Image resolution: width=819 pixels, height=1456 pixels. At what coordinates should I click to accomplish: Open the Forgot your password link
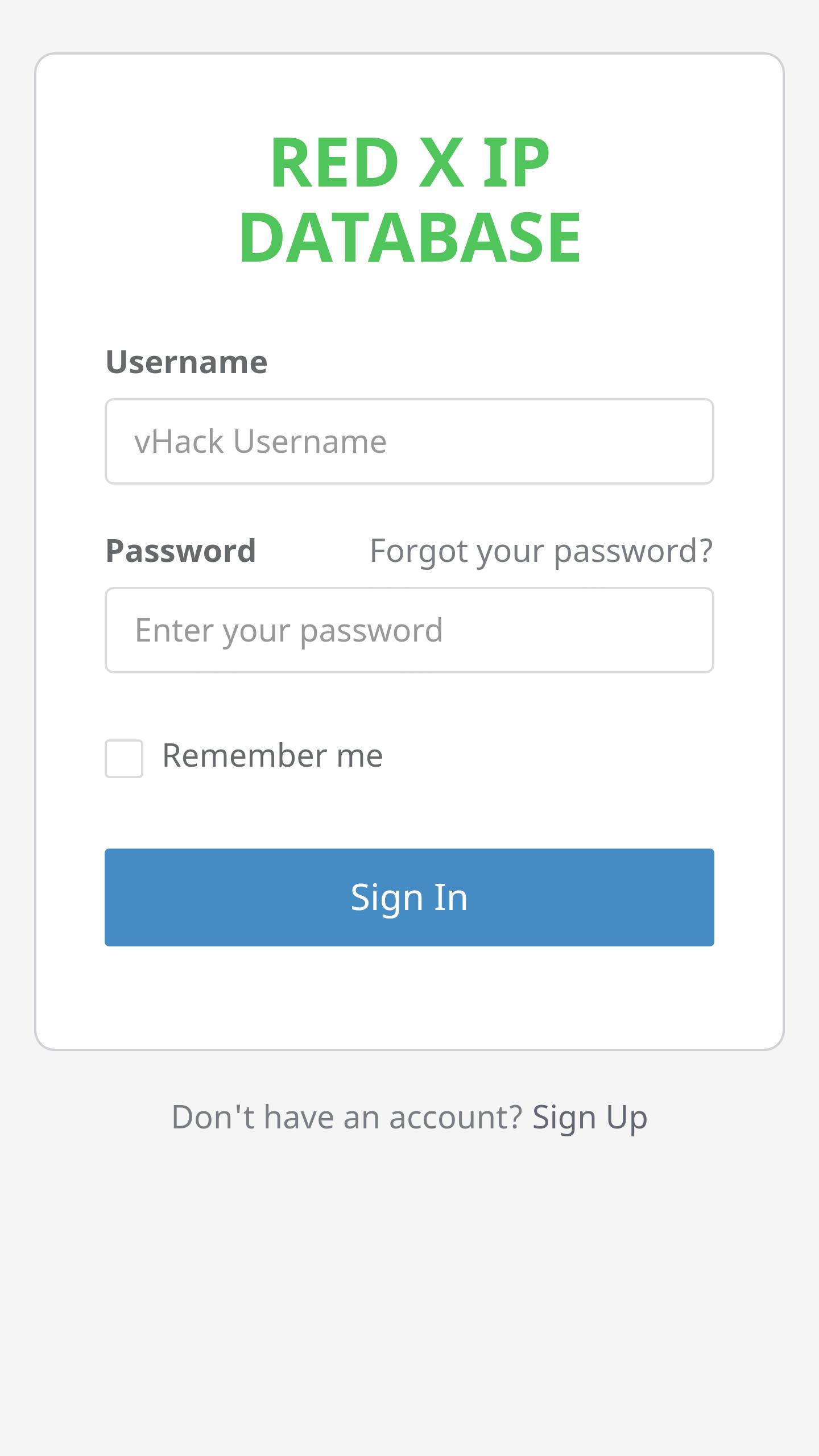click(x=541, y=551)
